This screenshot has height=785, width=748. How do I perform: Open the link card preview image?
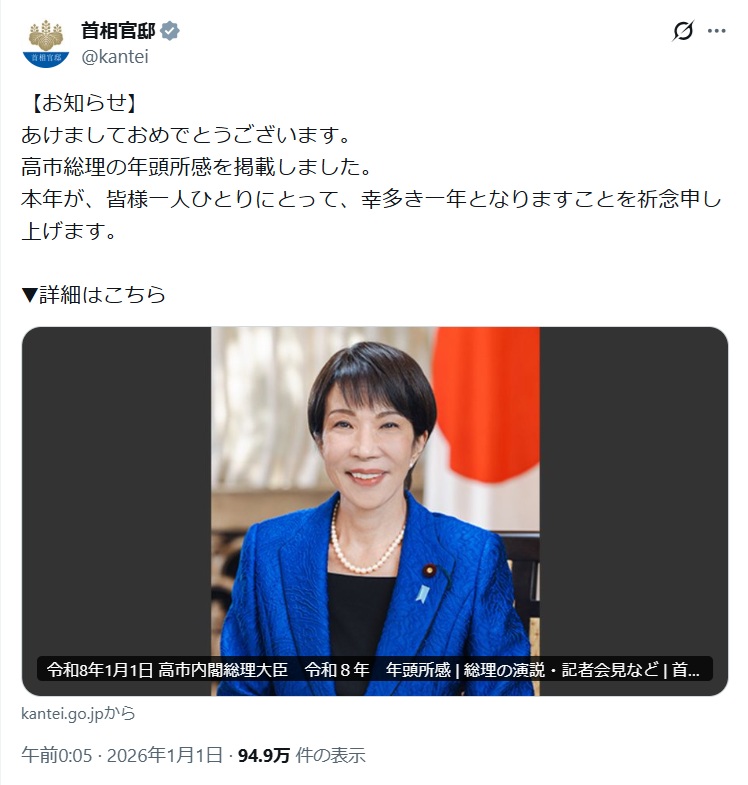click(375, 511)
